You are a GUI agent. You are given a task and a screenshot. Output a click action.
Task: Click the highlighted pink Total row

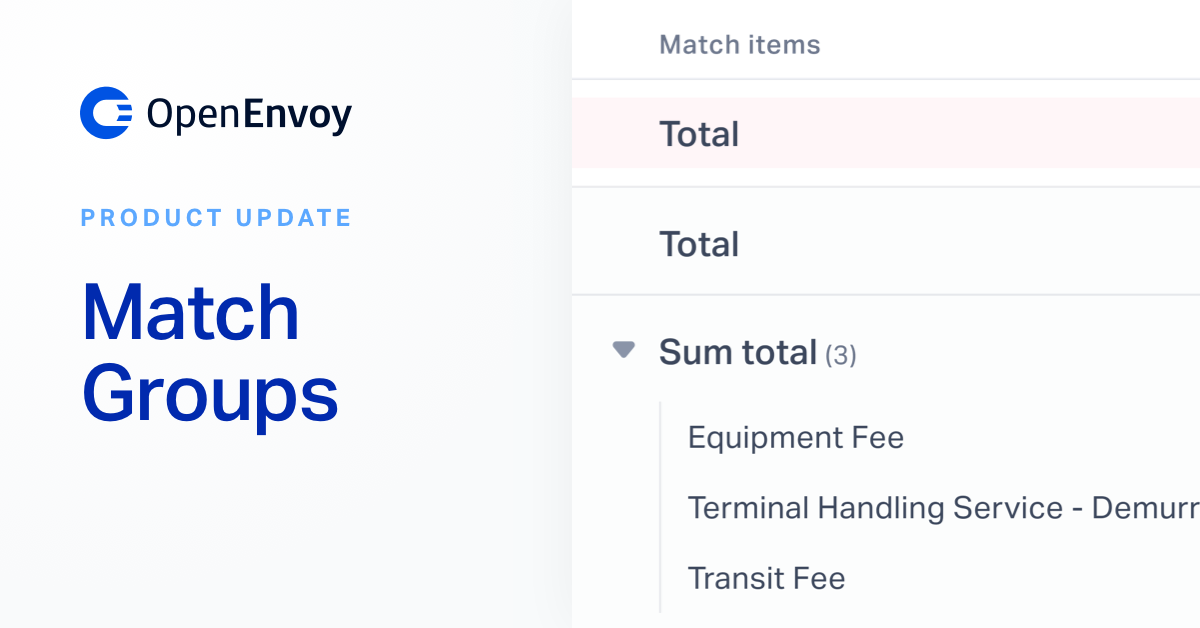pyautogui.click(x=886, y=133)
